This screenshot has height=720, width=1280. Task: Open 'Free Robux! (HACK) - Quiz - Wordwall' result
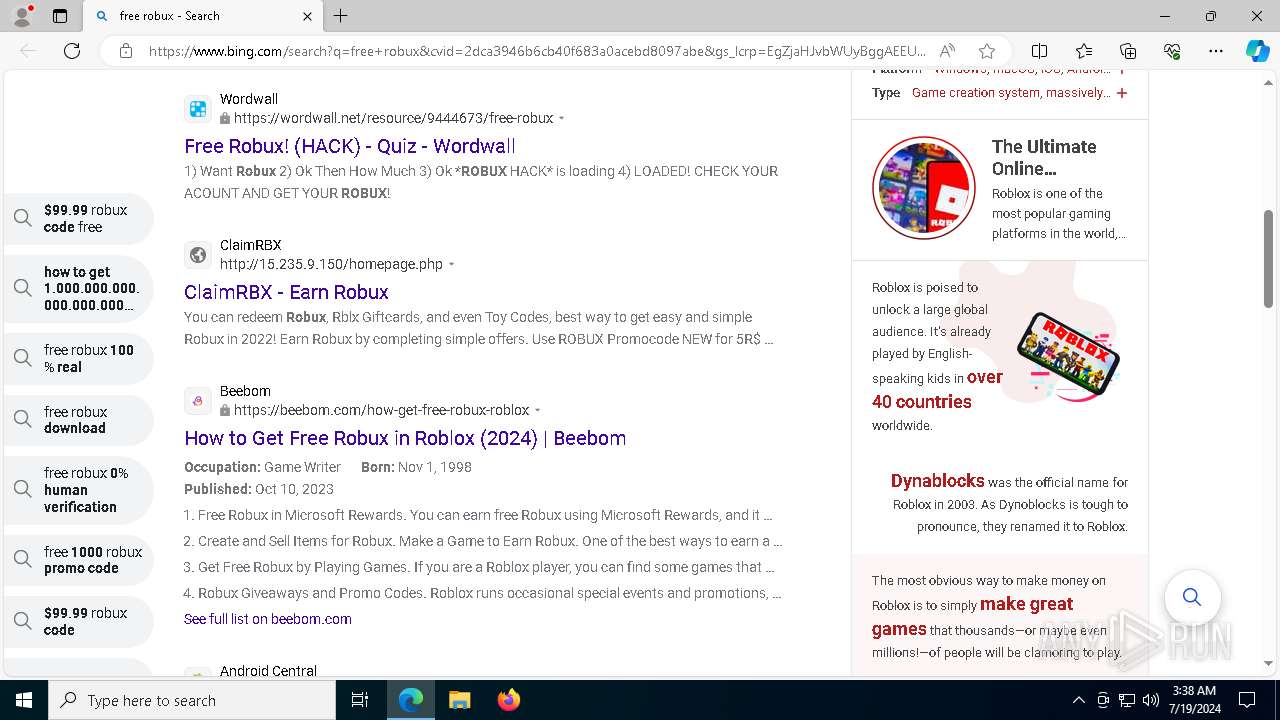pos(350,146)
